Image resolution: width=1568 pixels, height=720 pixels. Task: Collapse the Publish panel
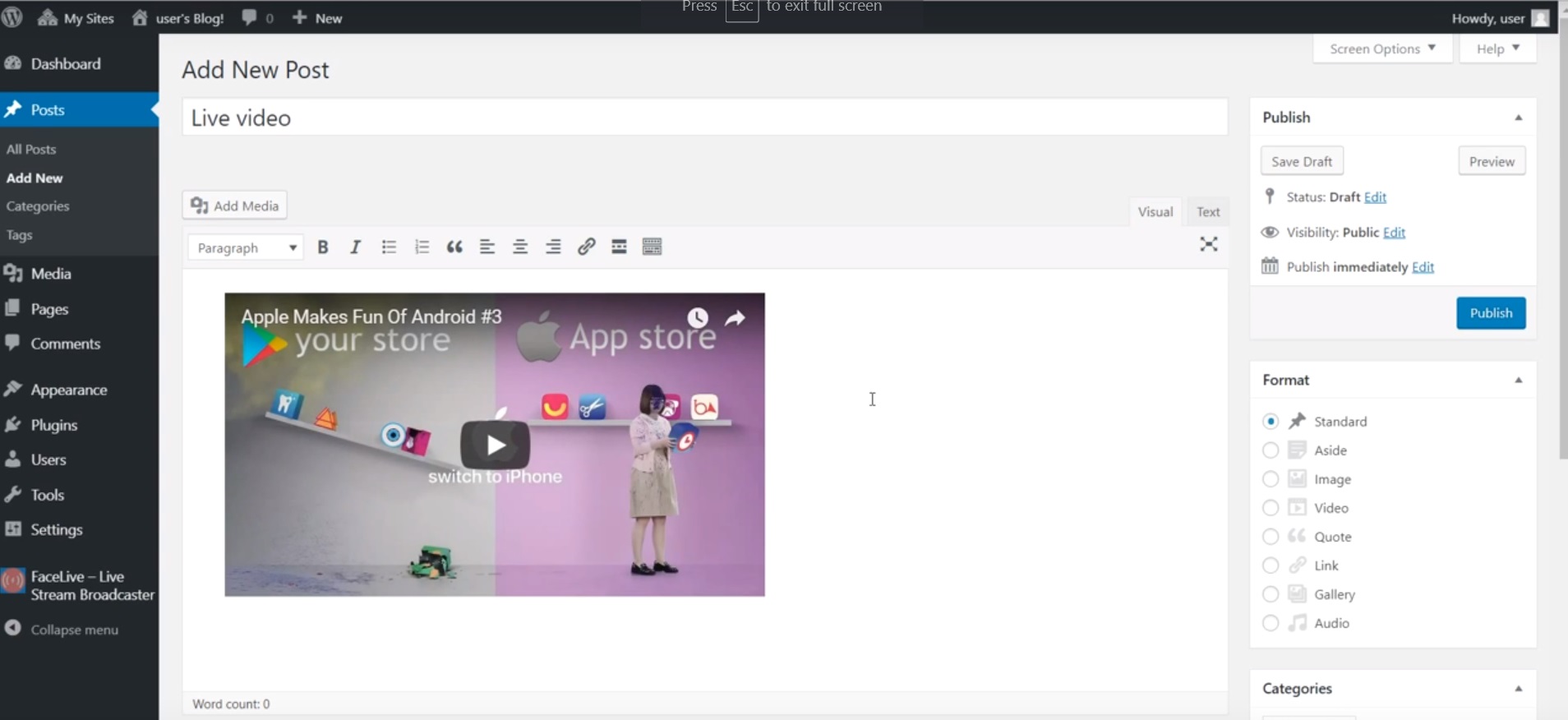click(1518, 118)
